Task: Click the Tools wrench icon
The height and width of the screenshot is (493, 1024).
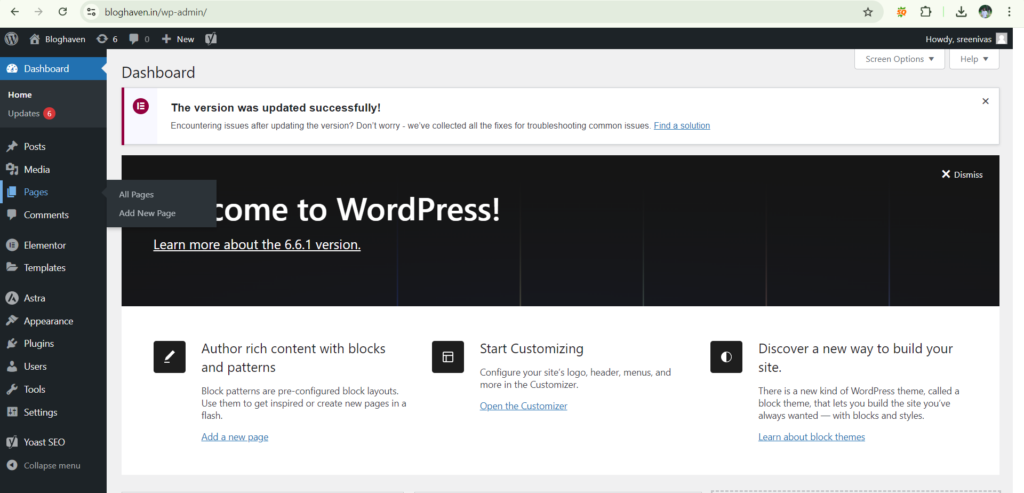Action: pyautogui.click(x=12, y=389)
